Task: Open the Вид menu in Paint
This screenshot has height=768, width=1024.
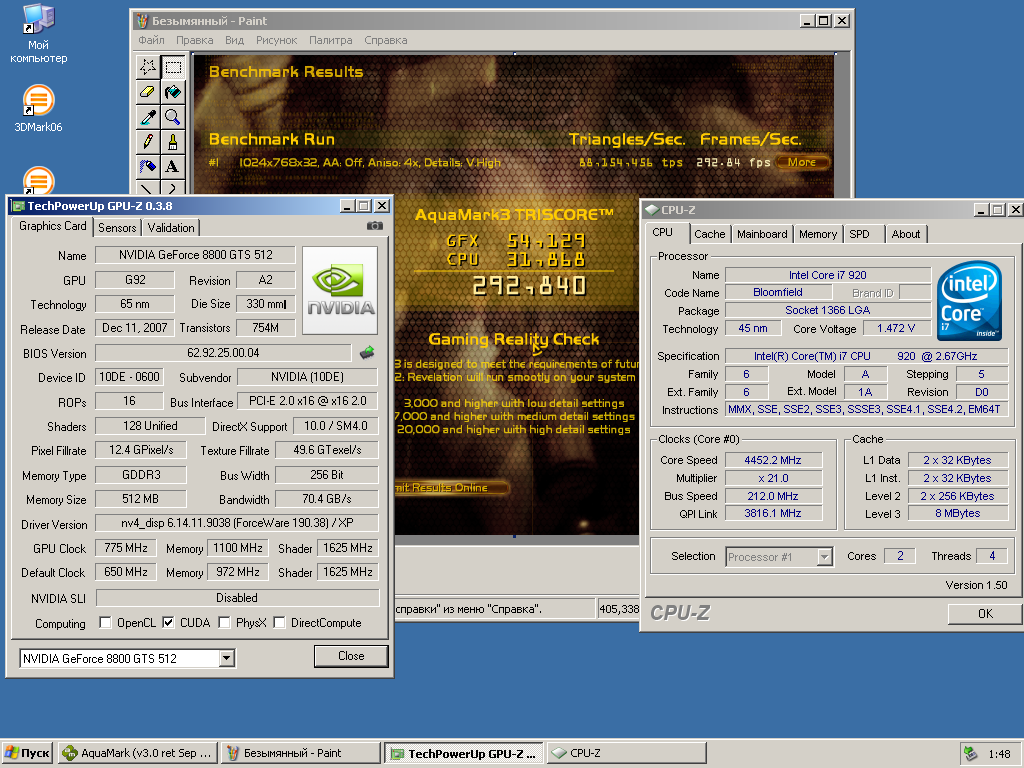Action: pos(234,40)
